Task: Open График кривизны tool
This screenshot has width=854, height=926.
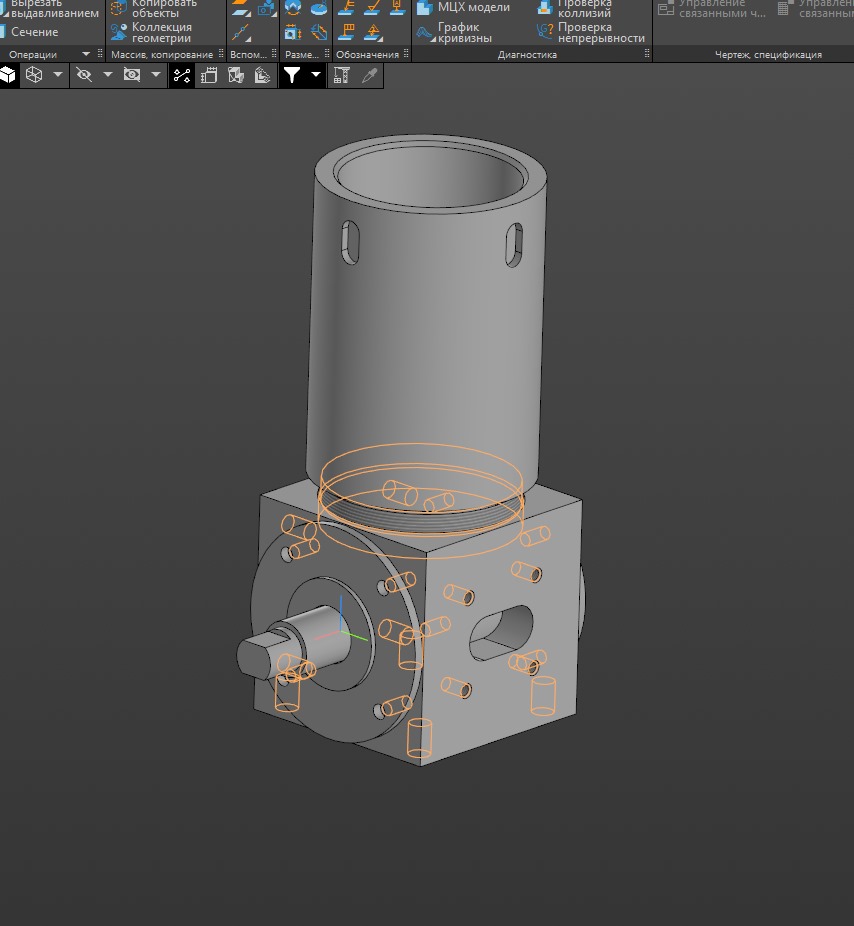Action: (464, 32)
